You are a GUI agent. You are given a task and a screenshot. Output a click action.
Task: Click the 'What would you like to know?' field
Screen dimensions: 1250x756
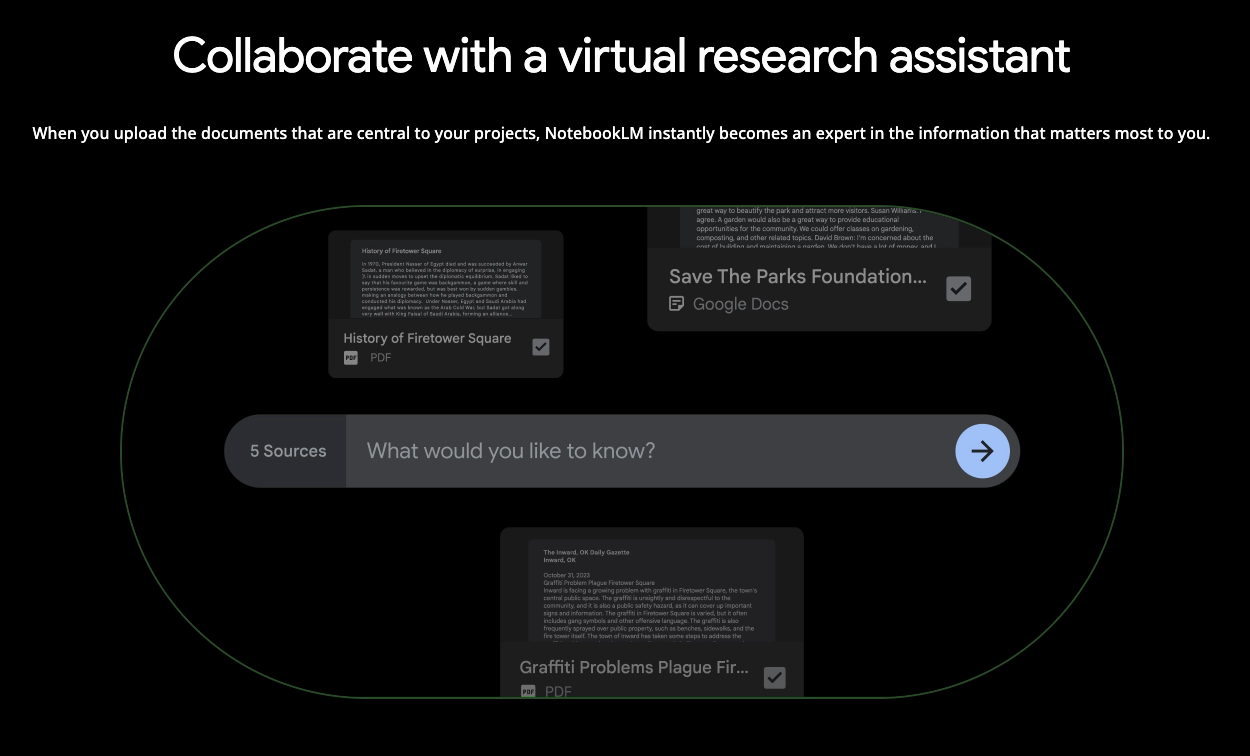tap(650, 451)
